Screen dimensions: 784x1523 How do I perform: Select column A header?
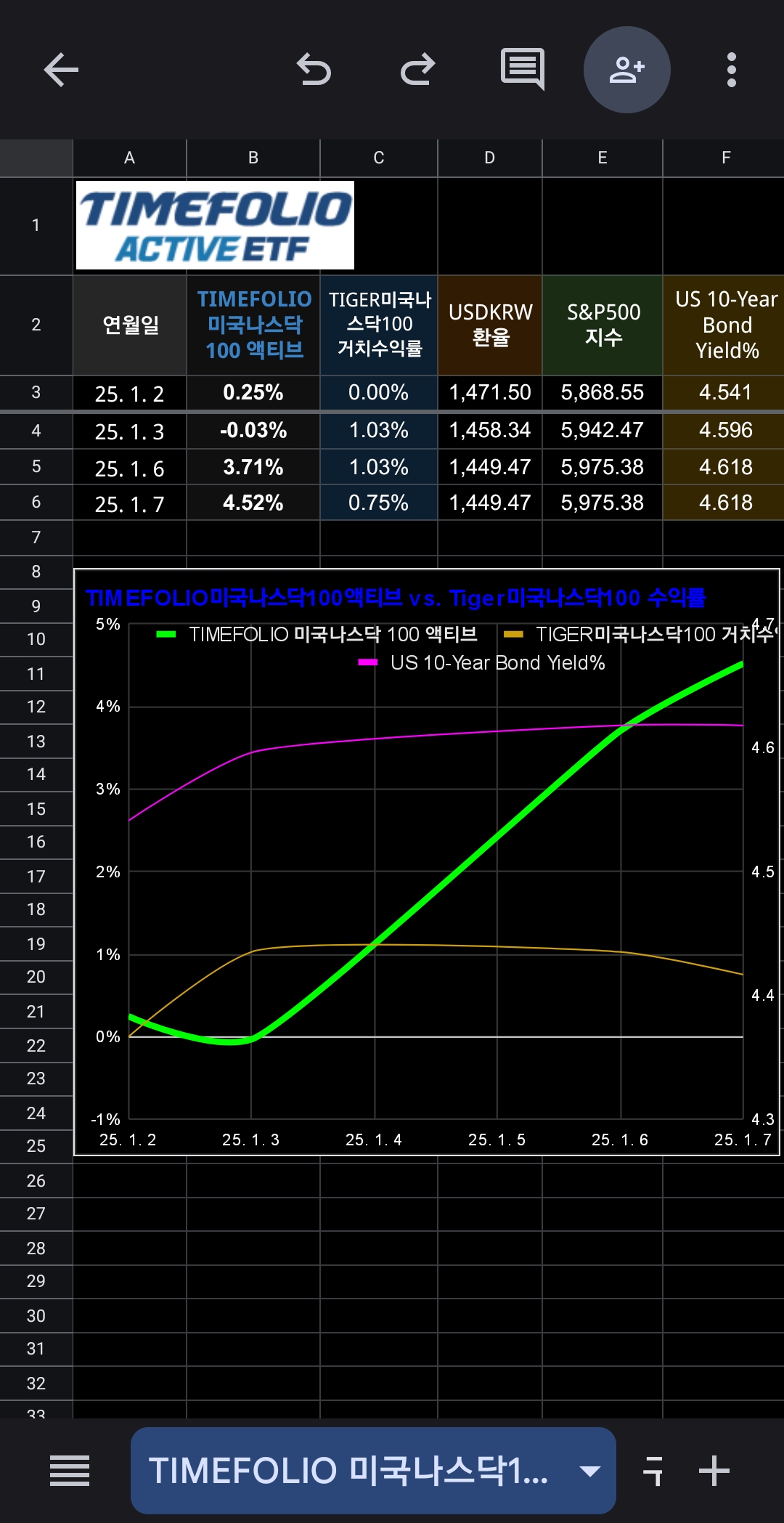pyautogui.click(x=130, y=158)
